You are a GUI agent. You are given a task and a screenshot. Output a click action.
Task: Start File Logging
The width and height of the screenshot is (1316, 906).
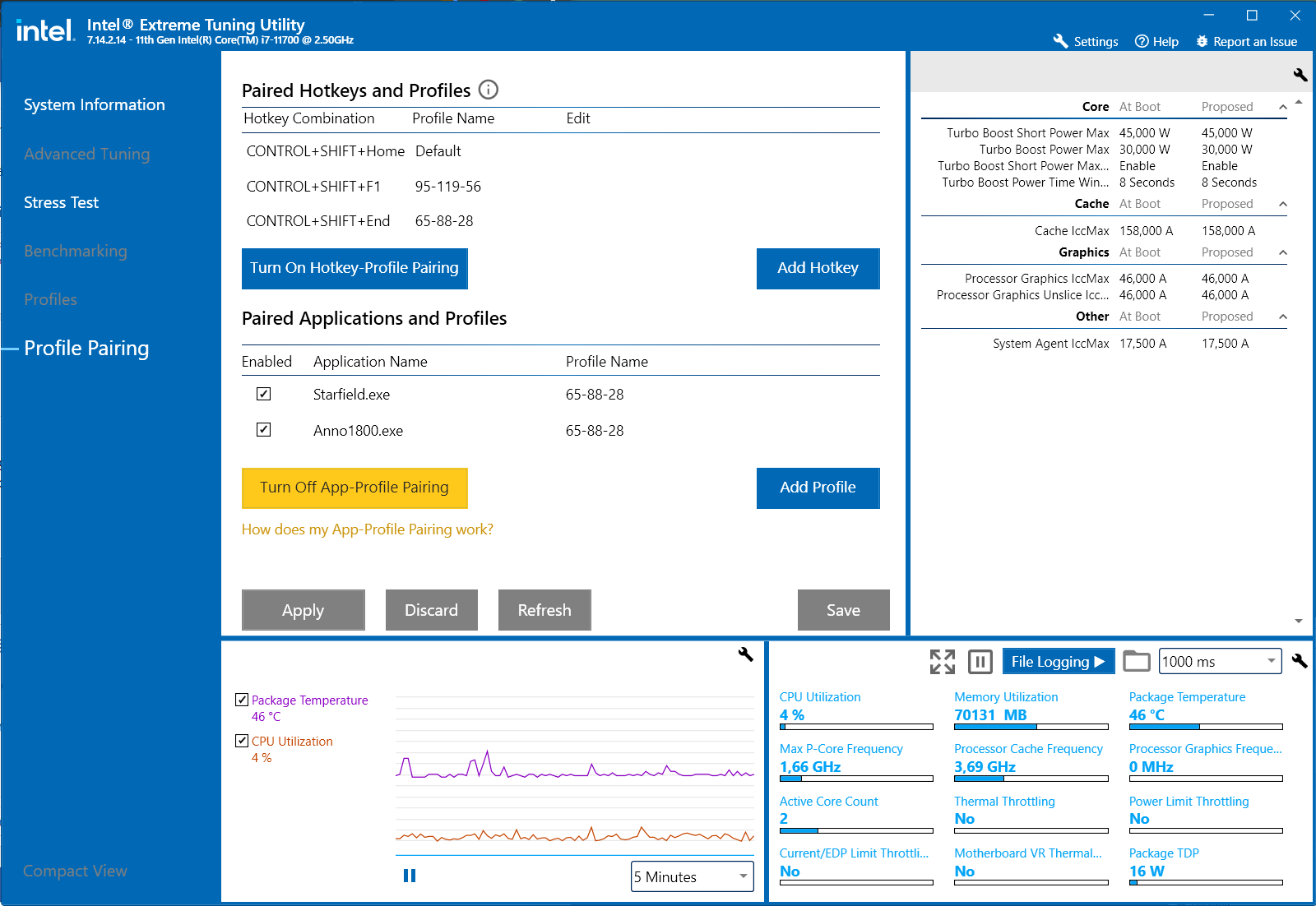point(1058,661)
